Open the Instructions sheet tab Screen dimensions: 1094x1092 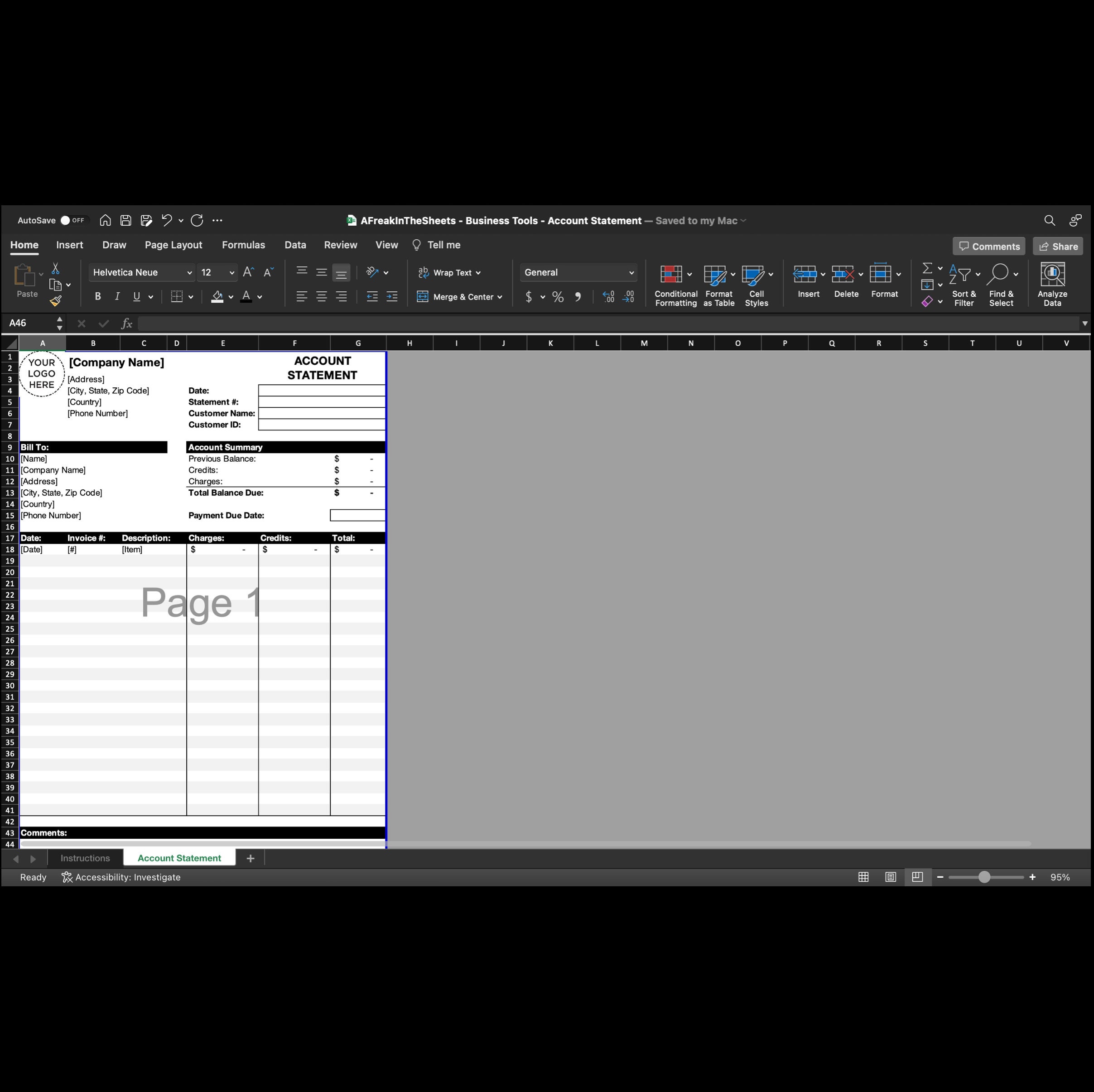click(x=85, y=857)
